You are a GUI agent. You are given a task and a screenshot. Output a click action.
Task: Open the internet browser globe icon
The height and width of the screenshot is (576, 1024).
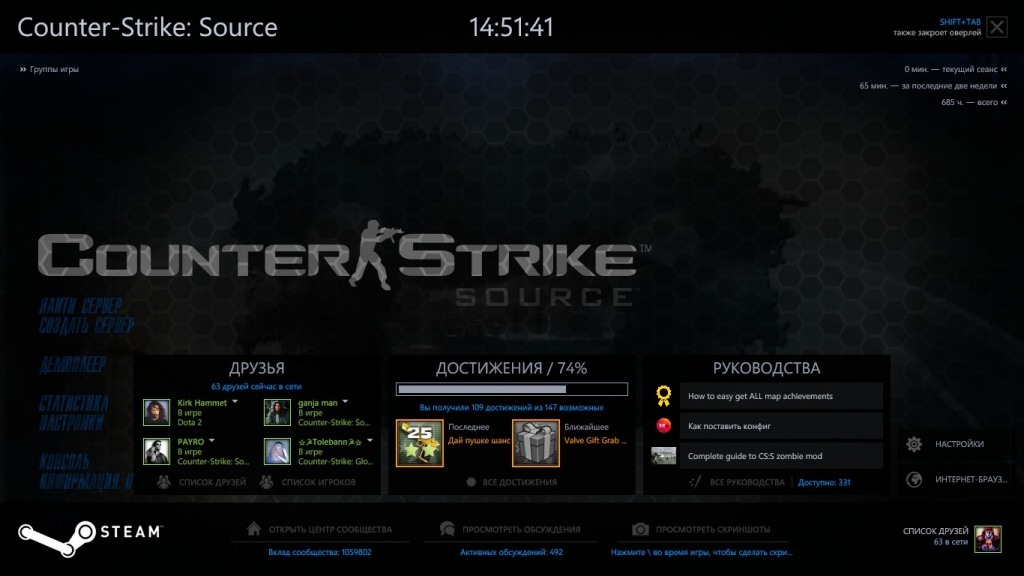(913, 480)
